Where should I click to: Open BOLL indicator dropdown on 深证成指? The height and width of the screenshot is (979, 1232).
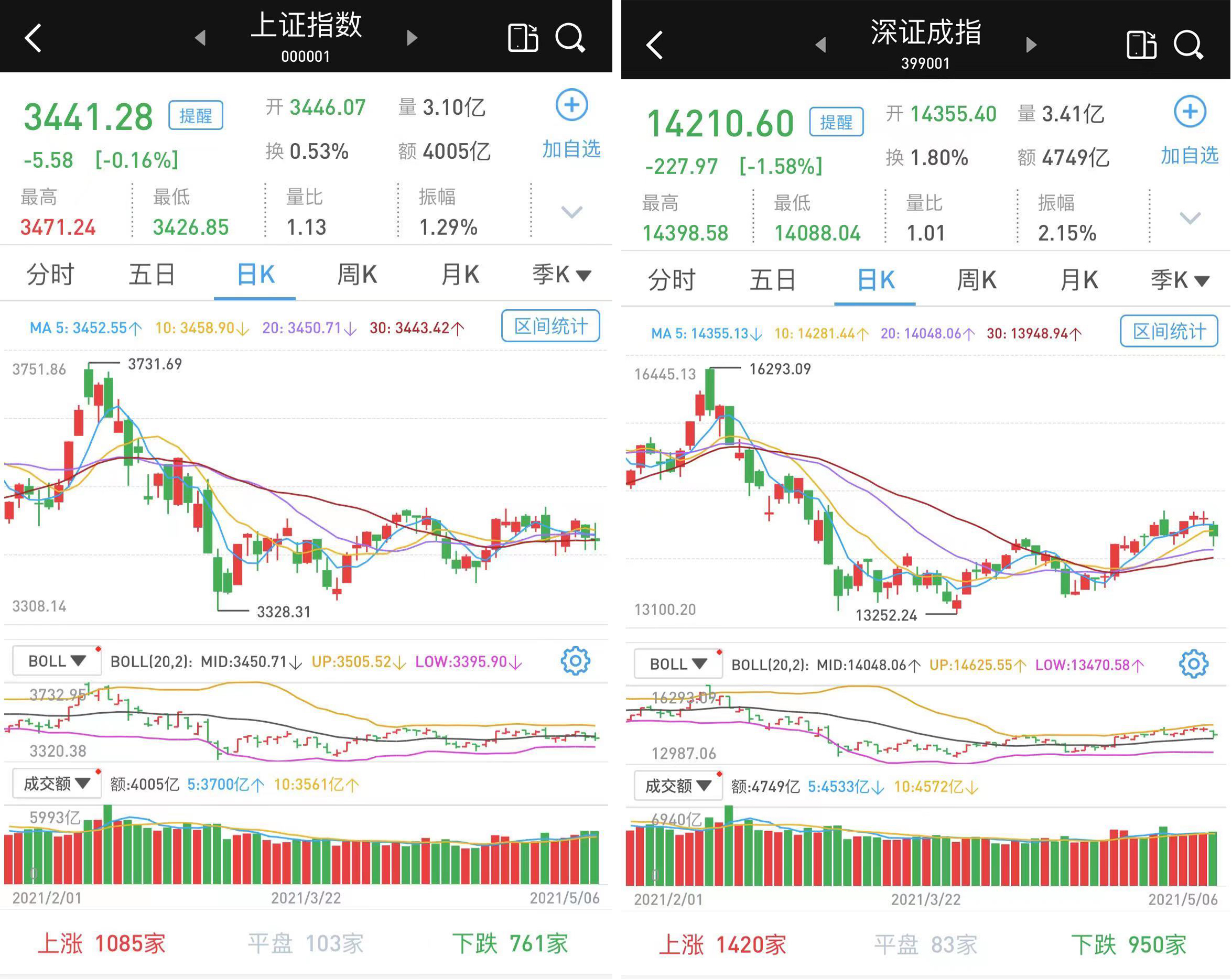(x=678, y=663)
